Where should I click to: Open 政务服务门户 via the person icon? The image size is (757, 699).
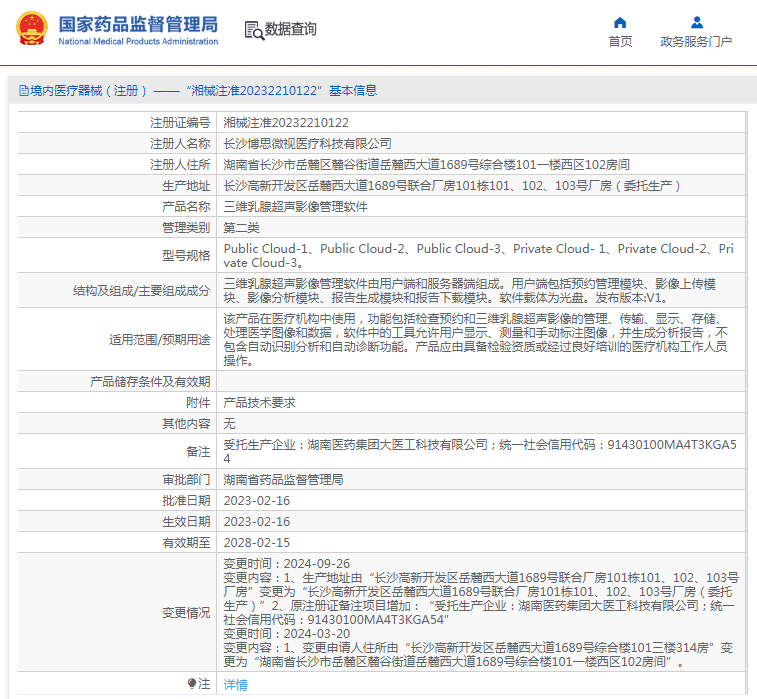(x=697, y=23)
